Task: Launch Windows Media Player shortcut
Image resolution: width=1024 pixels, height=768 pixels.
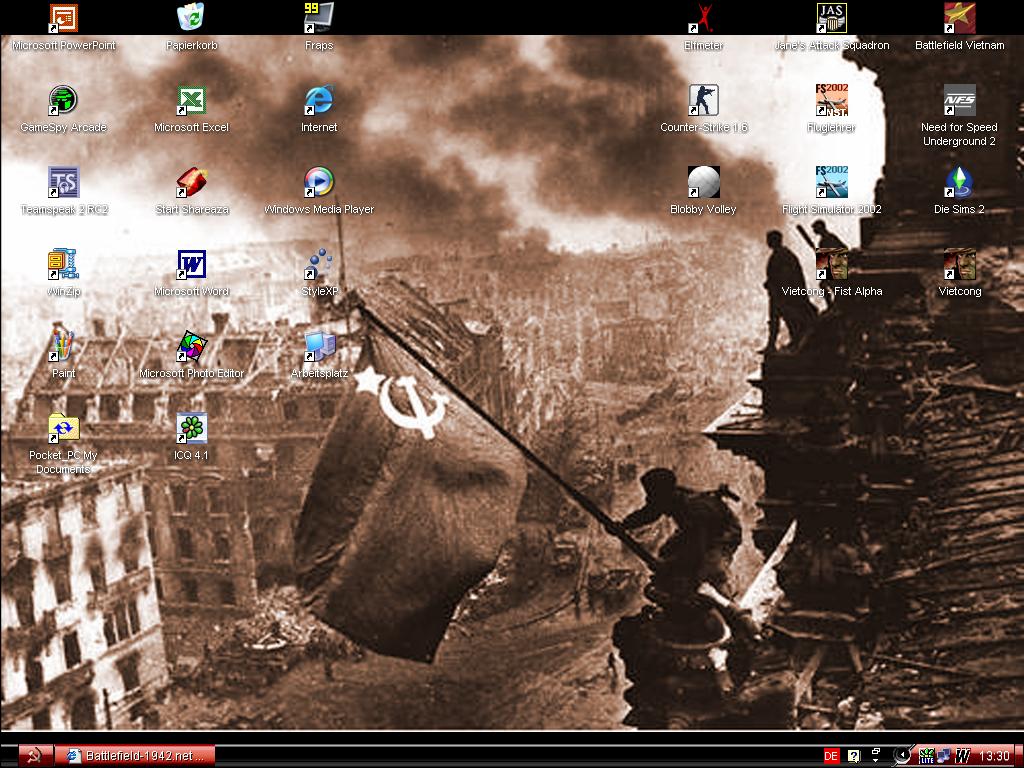Action: 319,182
